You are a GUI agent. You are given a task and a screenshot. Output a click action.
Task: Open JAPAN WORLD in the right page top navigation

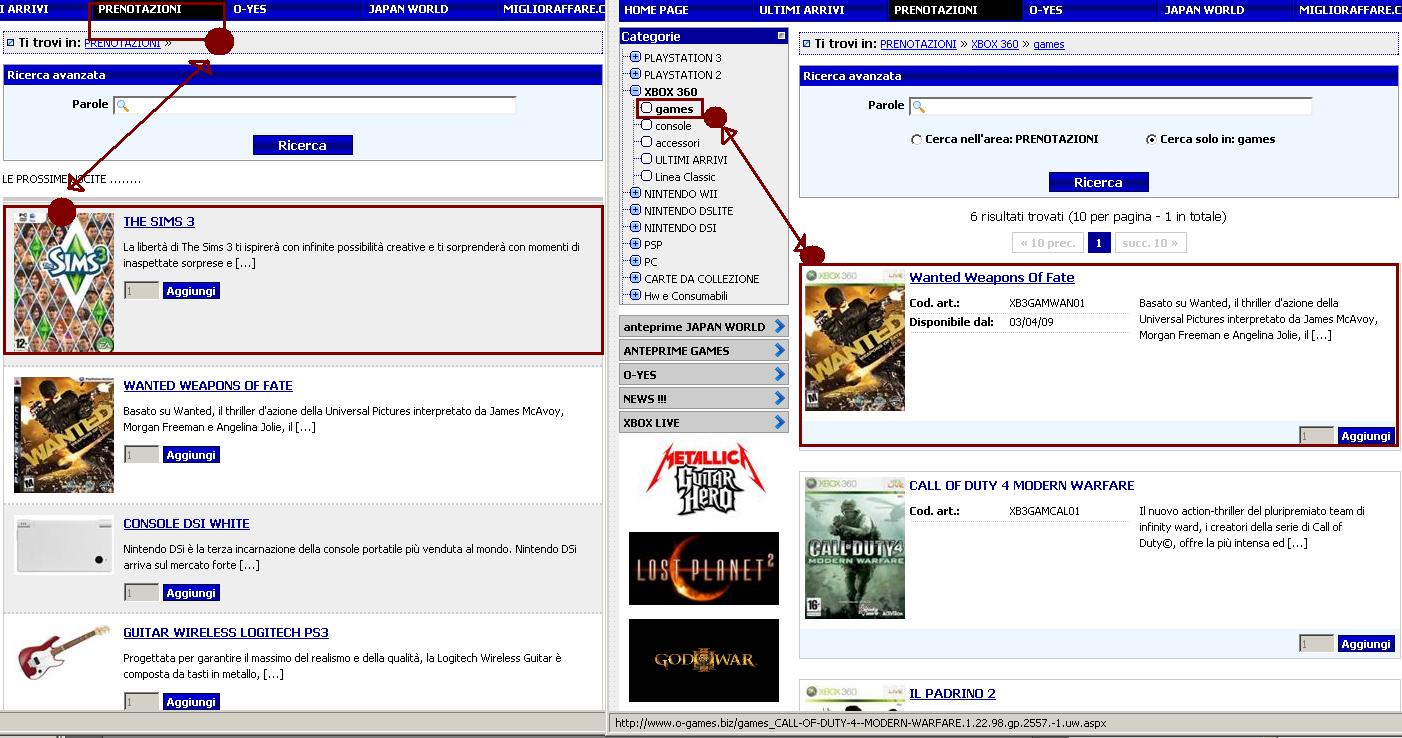coord(1205,10)
